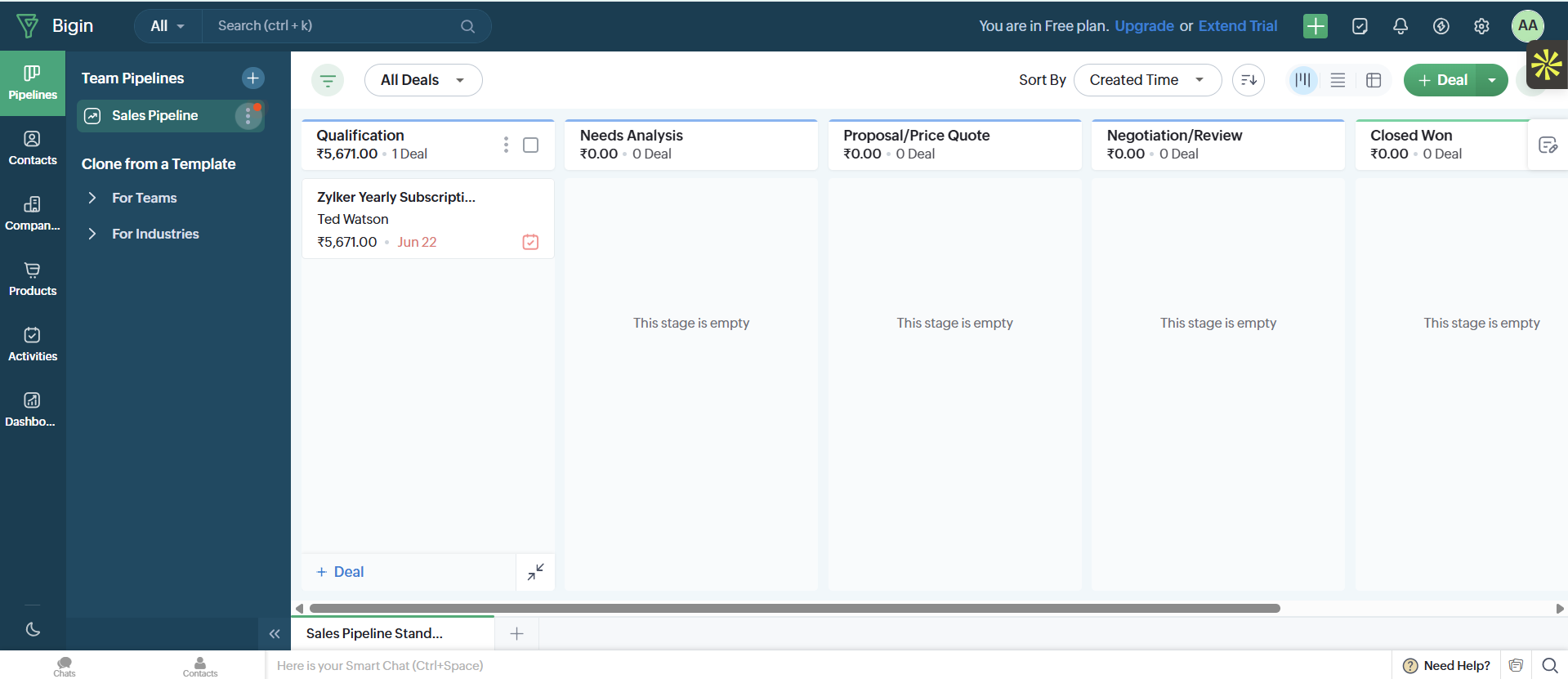The image size is (1568, 679).
Task: Go to the Activities module
Action: point(33,345)
